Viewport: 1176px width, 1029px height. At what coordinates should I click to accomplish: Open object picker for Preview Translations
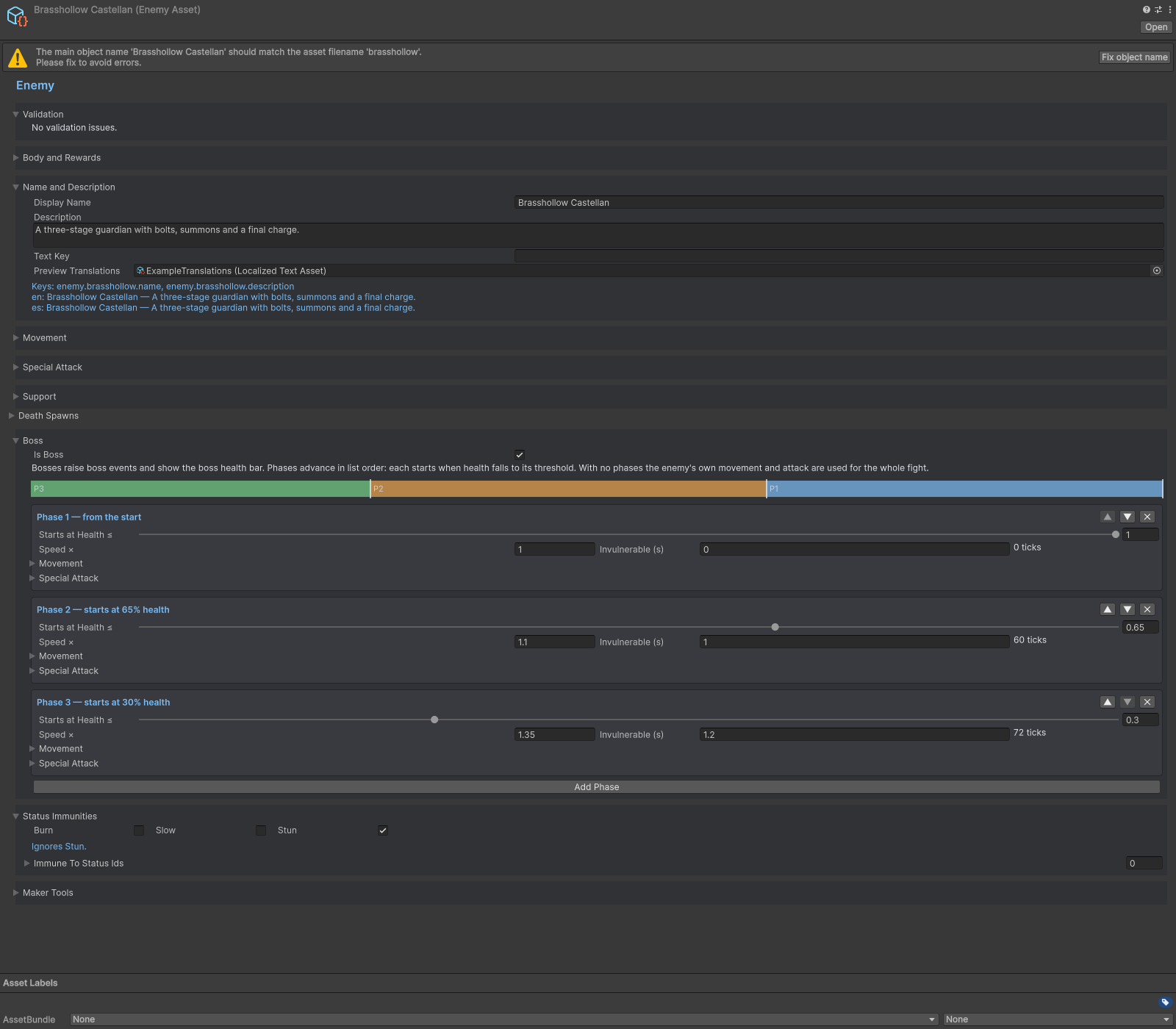pos(1156,270)
